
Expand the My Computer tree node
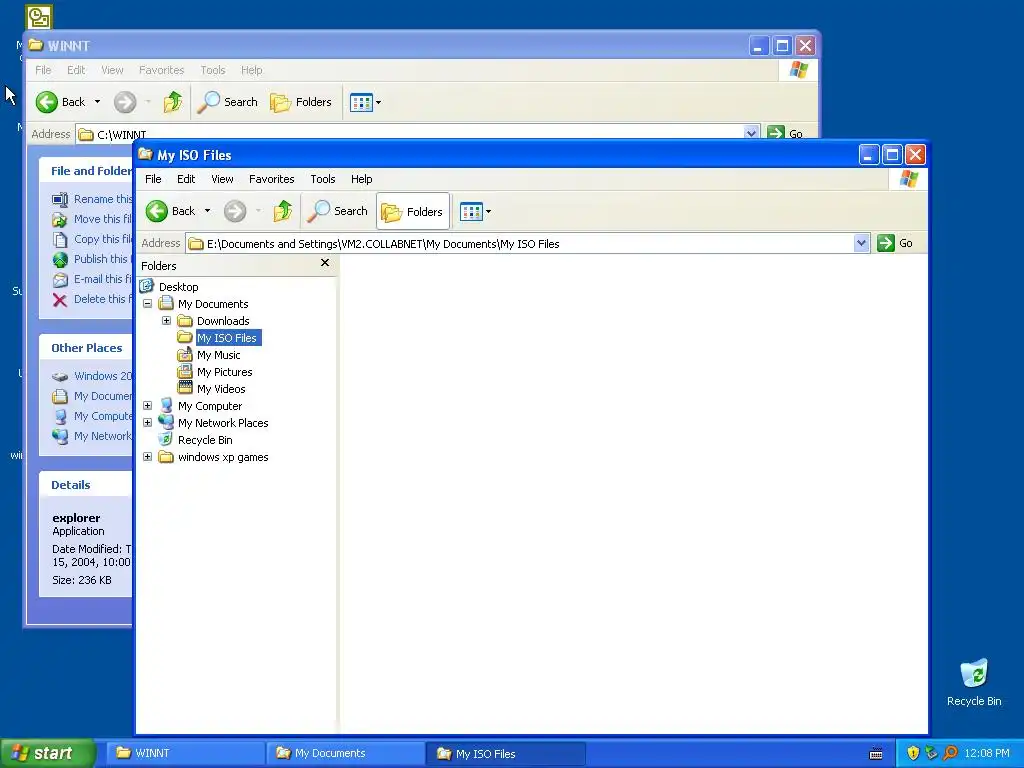(148, 406)
